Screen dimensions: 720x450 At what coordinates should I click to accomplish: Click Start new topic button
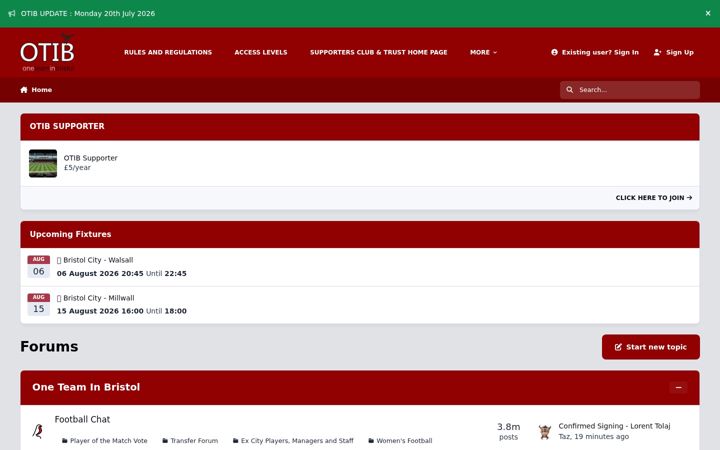(651, 347)
